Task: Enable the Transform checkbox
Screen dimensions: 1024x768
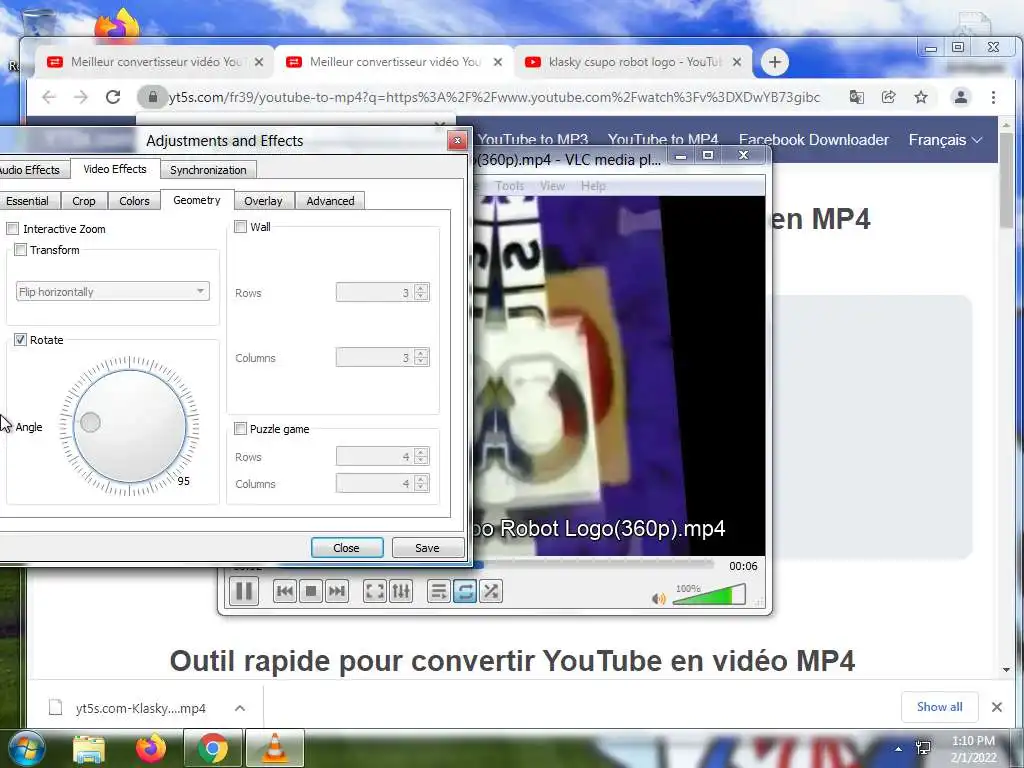Action: tap(20, 249)
